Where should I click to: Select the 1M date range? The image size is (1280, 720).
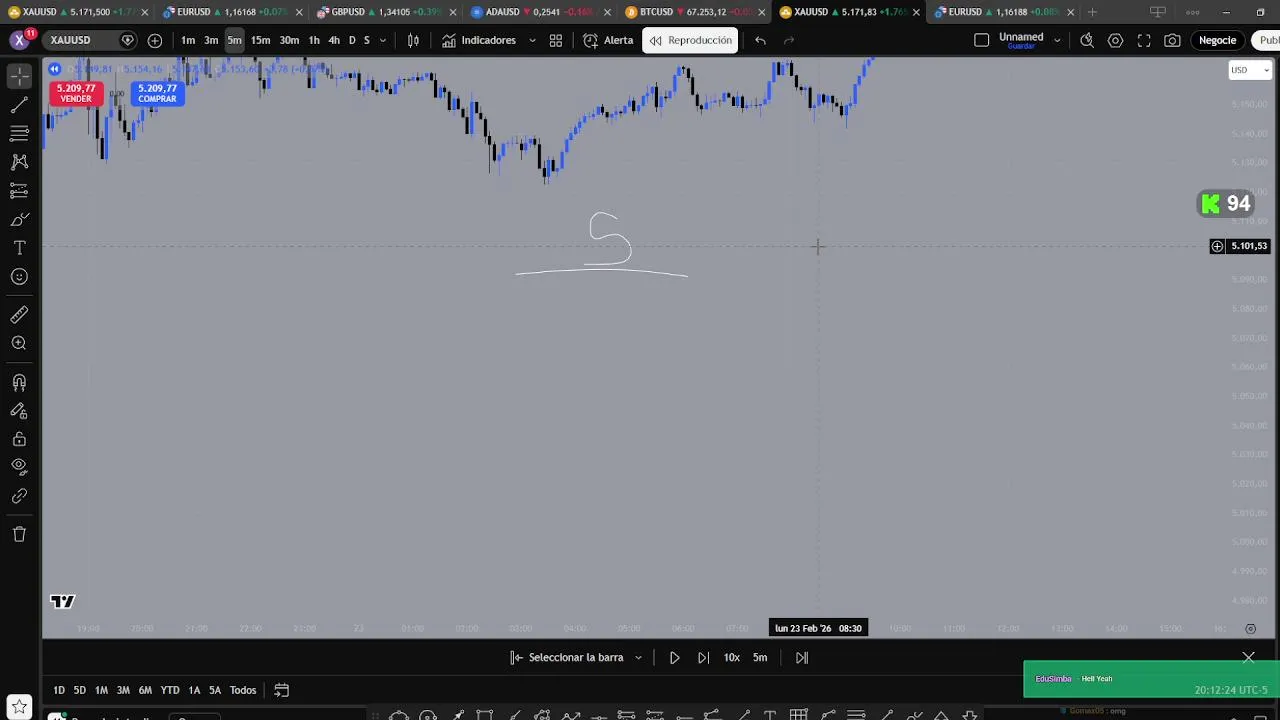pyautogui.click(x=101, y=690)
